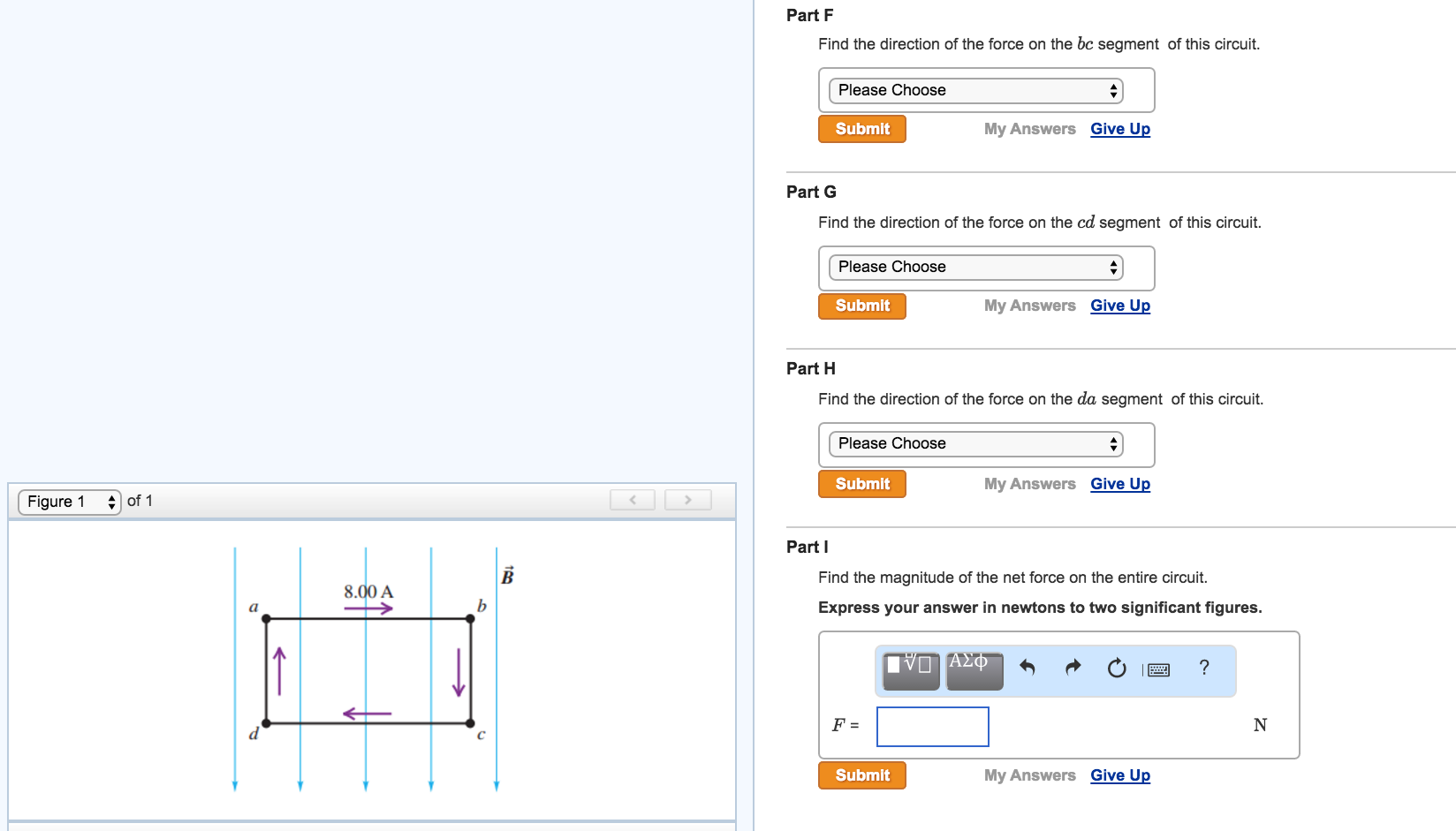
Task: Submit the Part I answer
Action: [x=861, y=774]
